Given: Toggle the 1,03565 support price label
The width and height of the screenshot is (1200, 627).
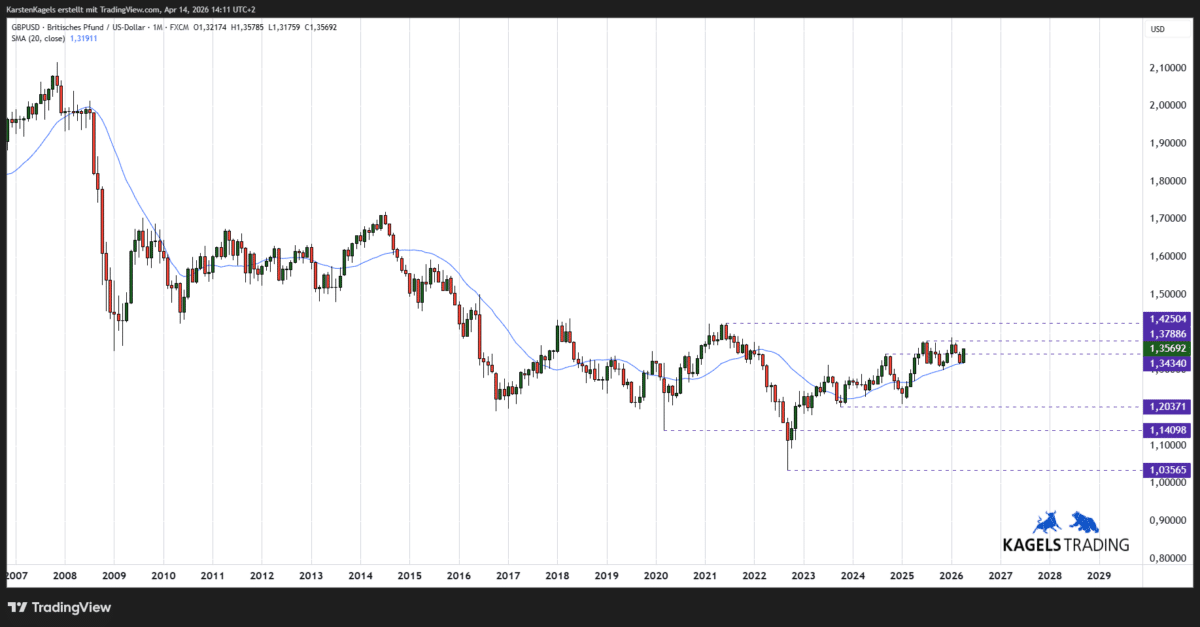Looking at the screenshot, I should pos(1166,470).
